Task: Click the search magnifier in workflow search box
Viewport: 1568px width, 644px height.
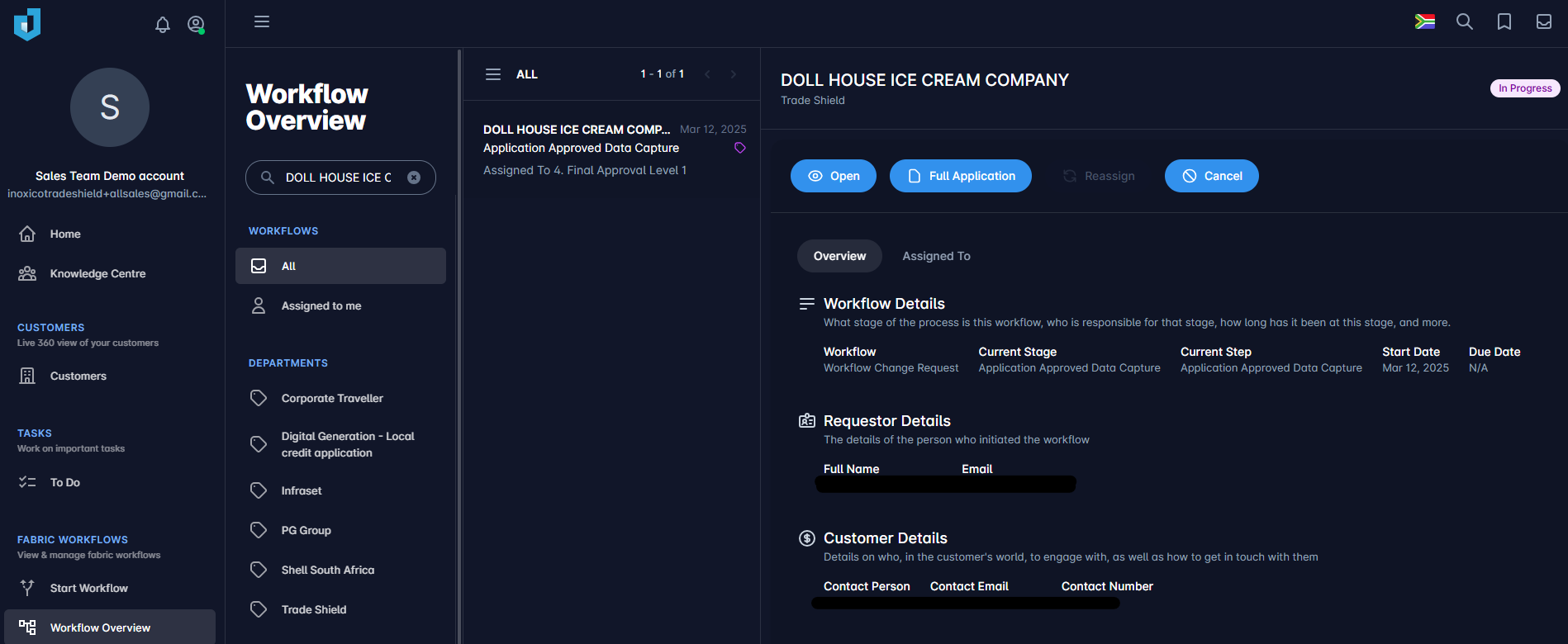Action: click(267, 178)
